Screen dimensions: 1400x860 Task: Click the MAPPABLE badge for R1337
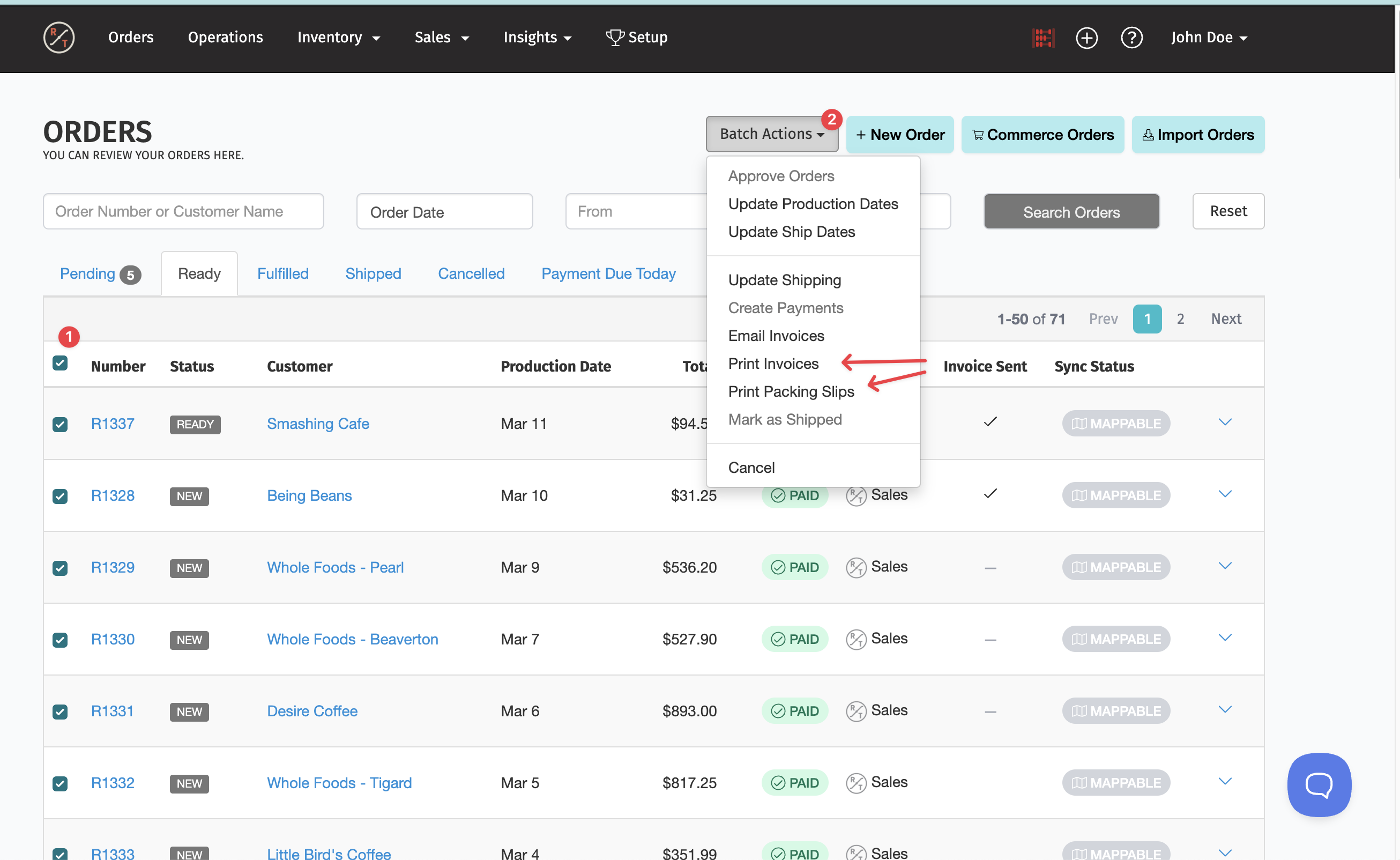[x=1116, y=424]
